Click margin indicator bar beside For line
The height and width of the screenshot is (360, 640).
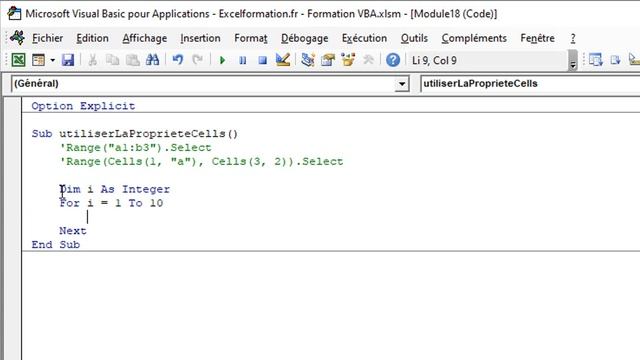13,203
